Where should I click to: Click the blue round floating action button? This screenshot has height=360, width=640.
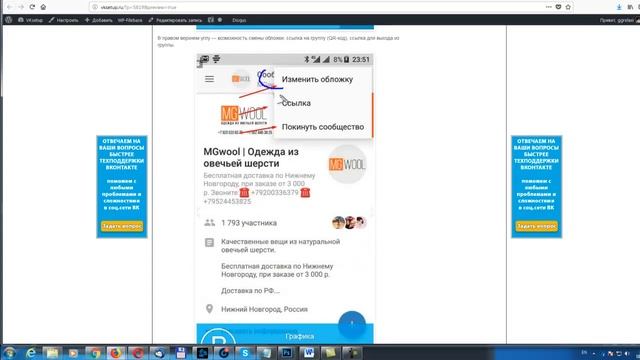click(x=352, y=324)
